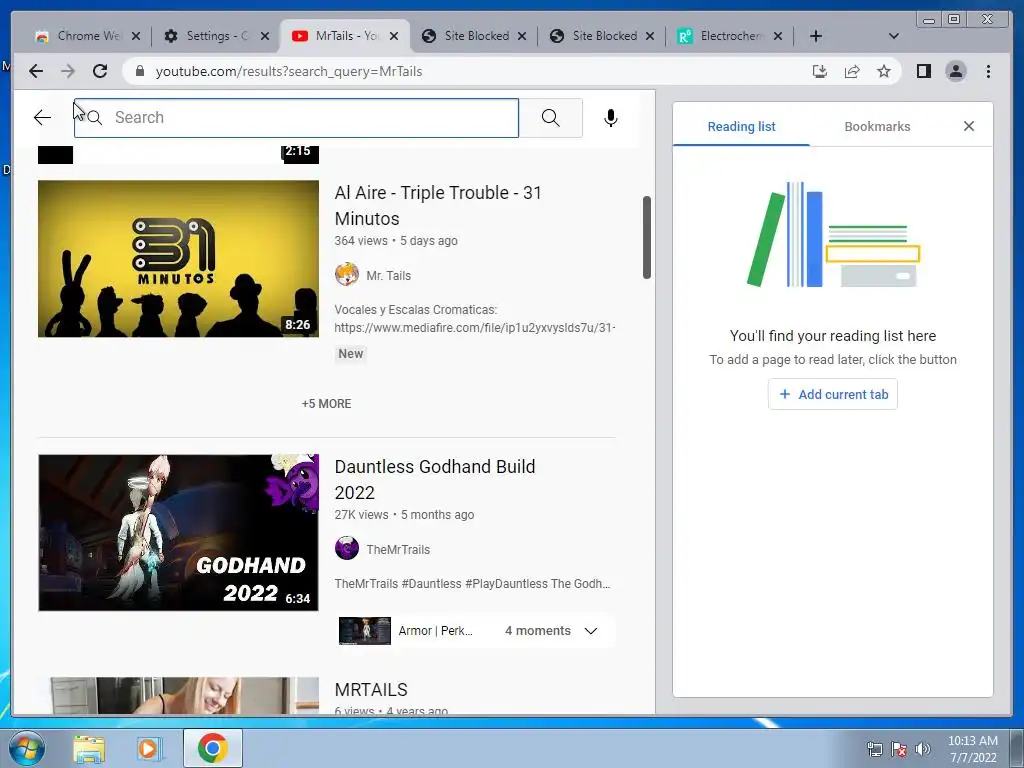Image resolution: width=1024 pixels, height=768 pixels.
Task: Open the Godhand 2022 video thumbnail
Action: (178, 532)
